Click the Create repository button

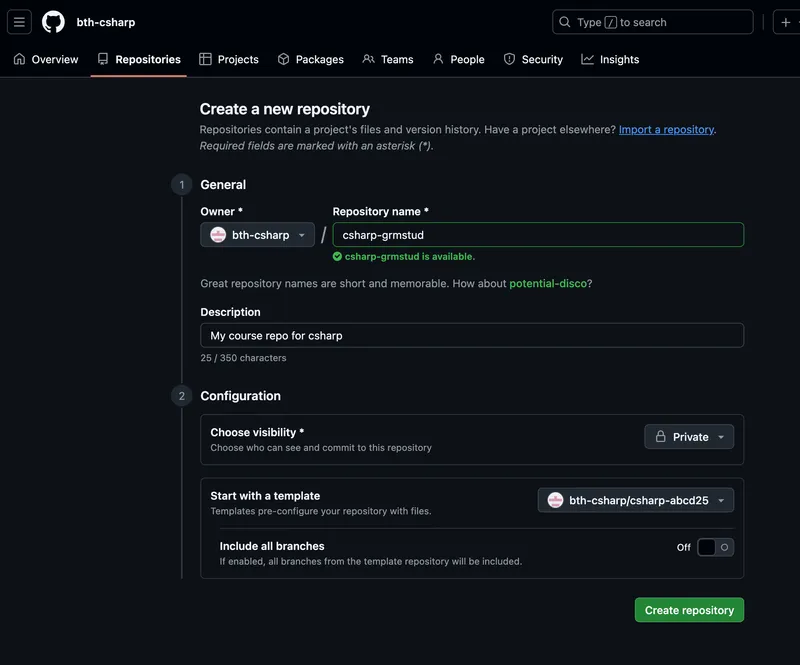(x=689, y=610)
